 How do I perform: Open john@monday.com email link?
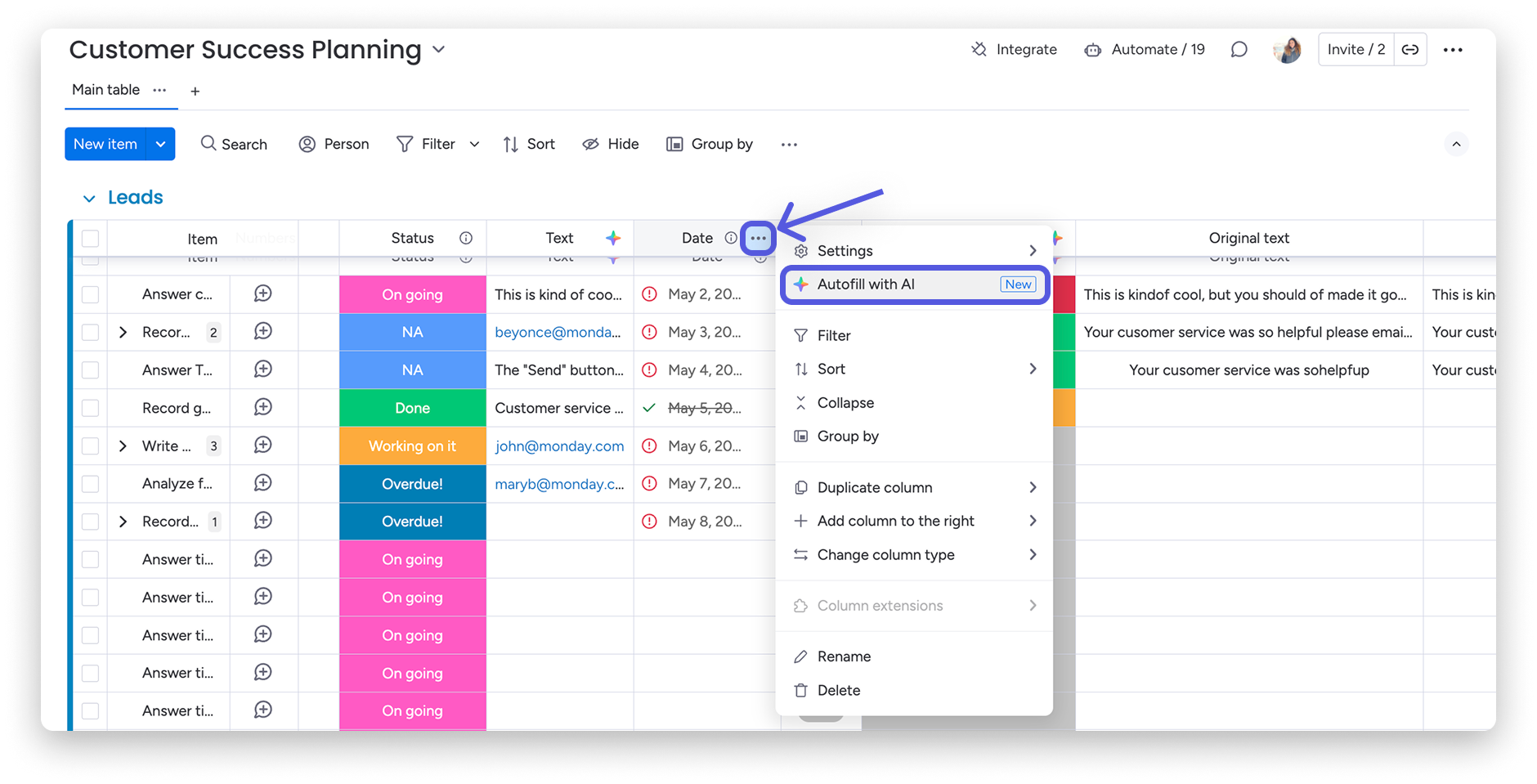pyautogui.click(x=559, y=446)
